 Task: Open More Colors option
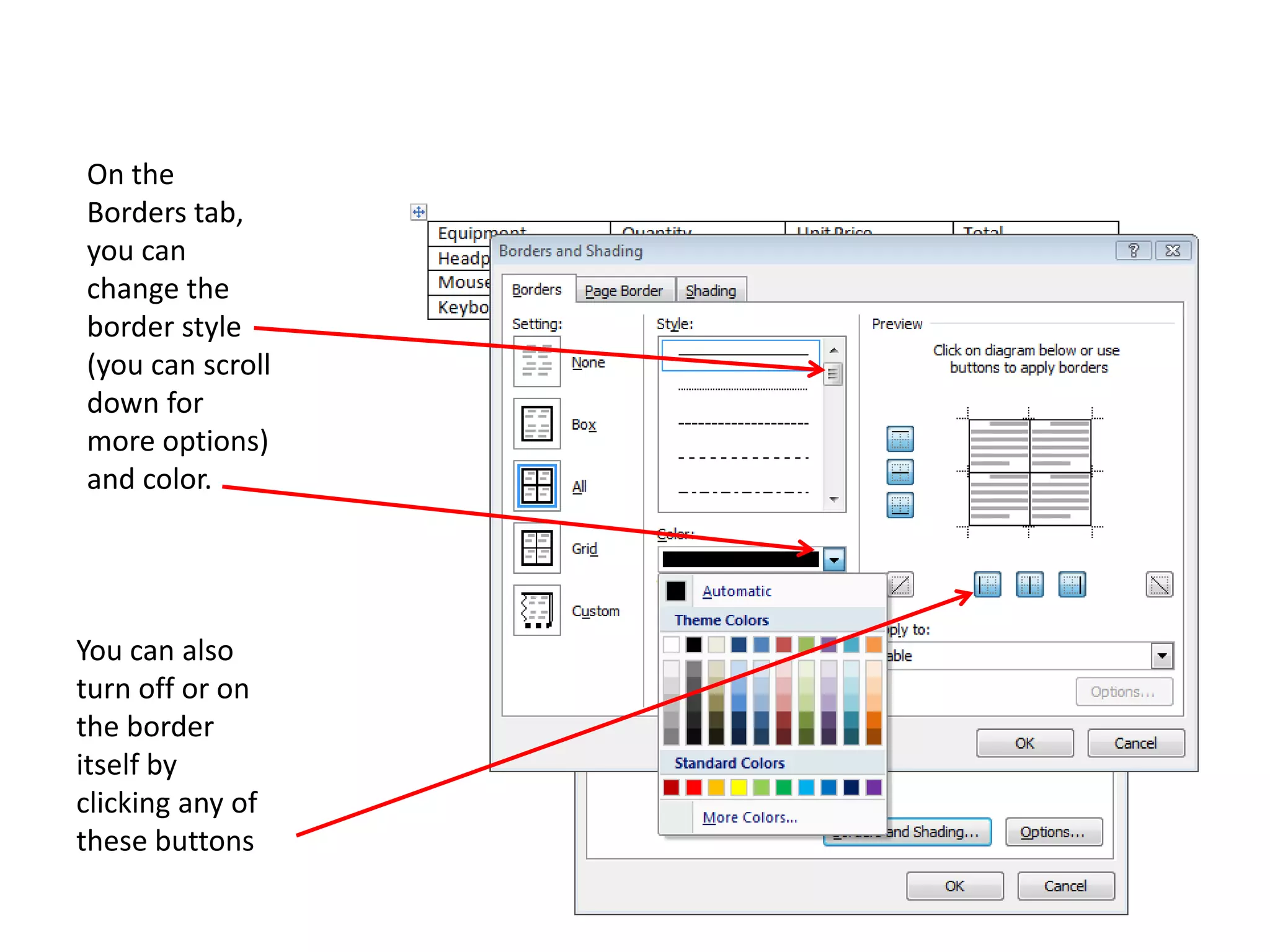pos(749,818)
